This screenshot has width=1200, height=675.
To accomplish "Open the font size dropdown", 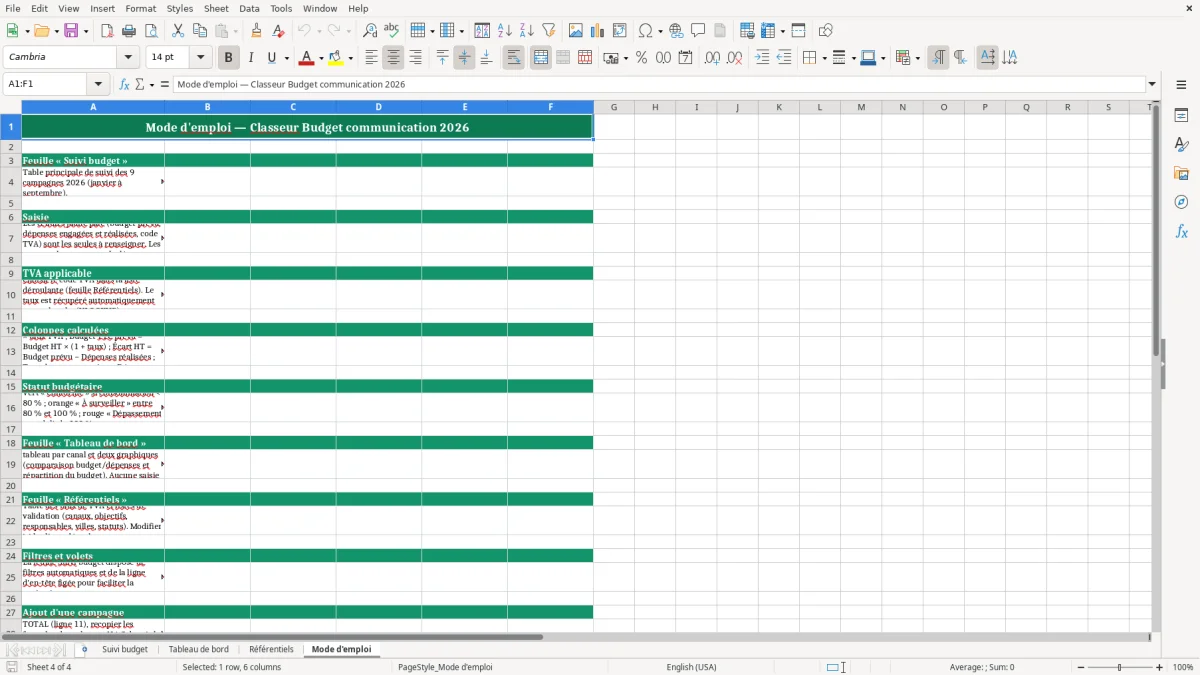I will 200,58.
